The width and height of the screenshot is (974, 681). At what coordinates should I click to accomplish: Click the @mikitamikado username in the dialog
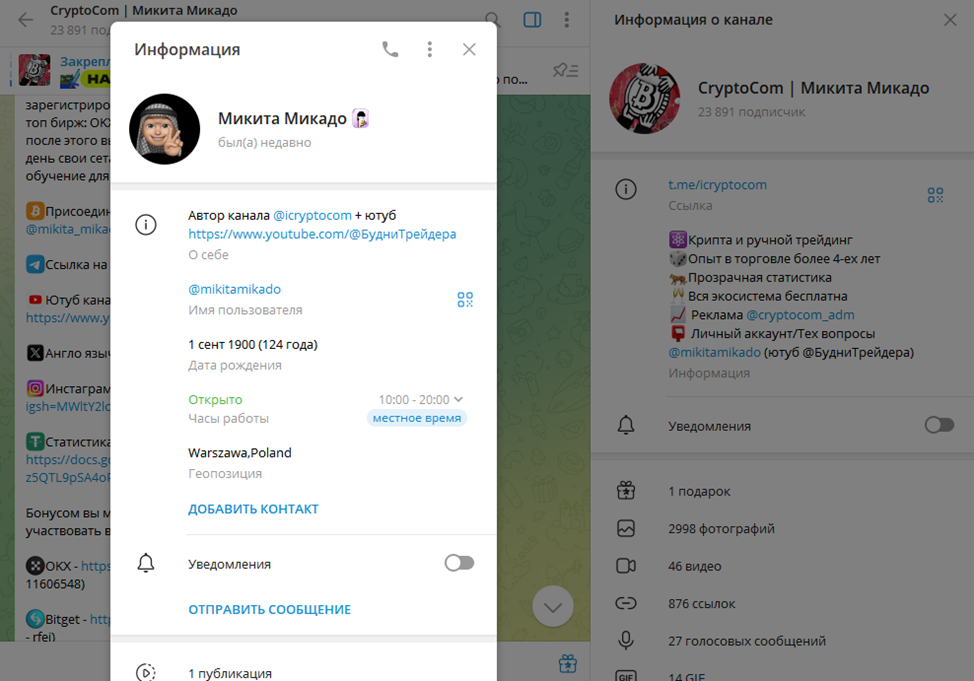235,289
